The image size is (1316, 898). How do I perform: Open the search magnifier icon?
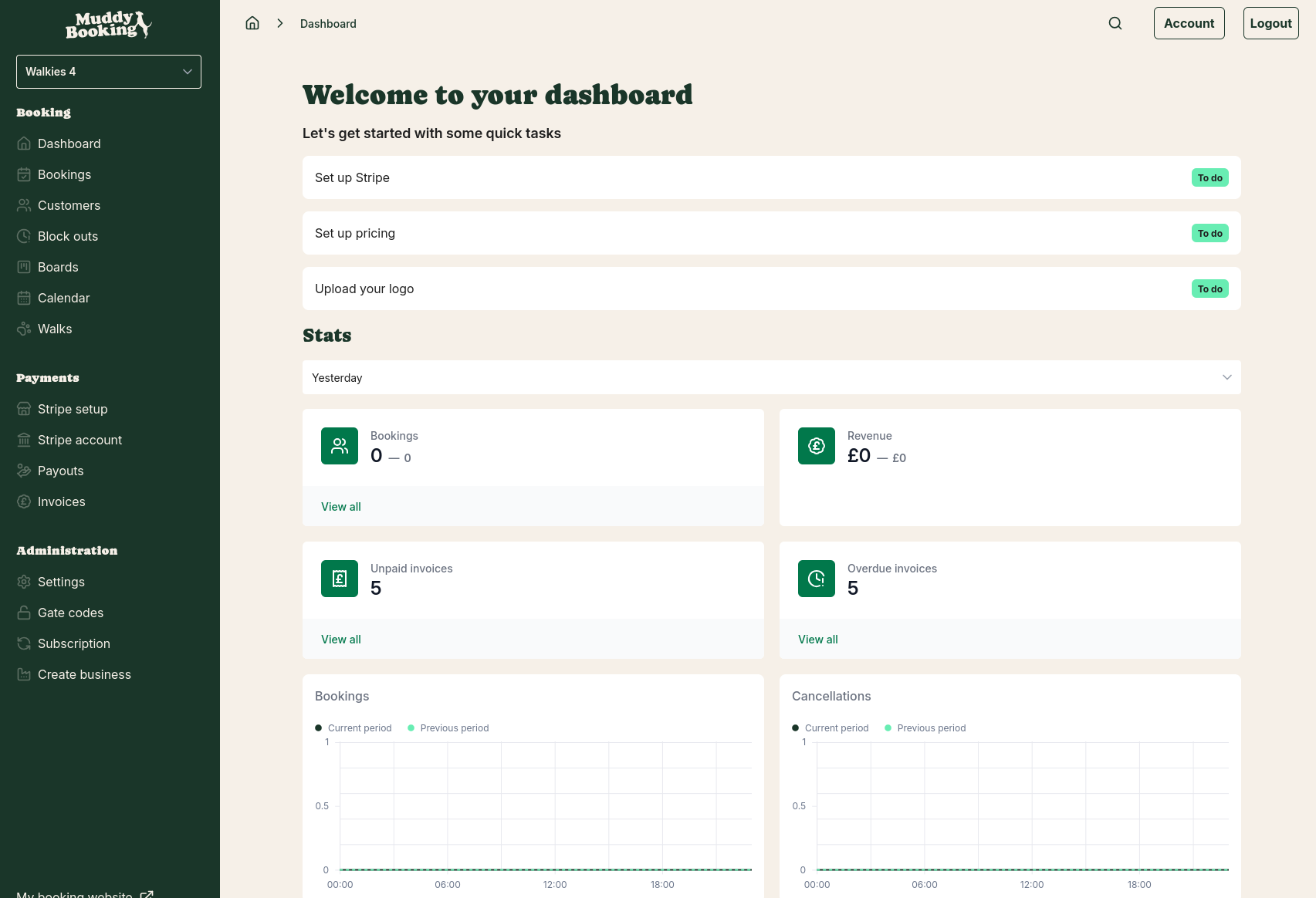1115,23
